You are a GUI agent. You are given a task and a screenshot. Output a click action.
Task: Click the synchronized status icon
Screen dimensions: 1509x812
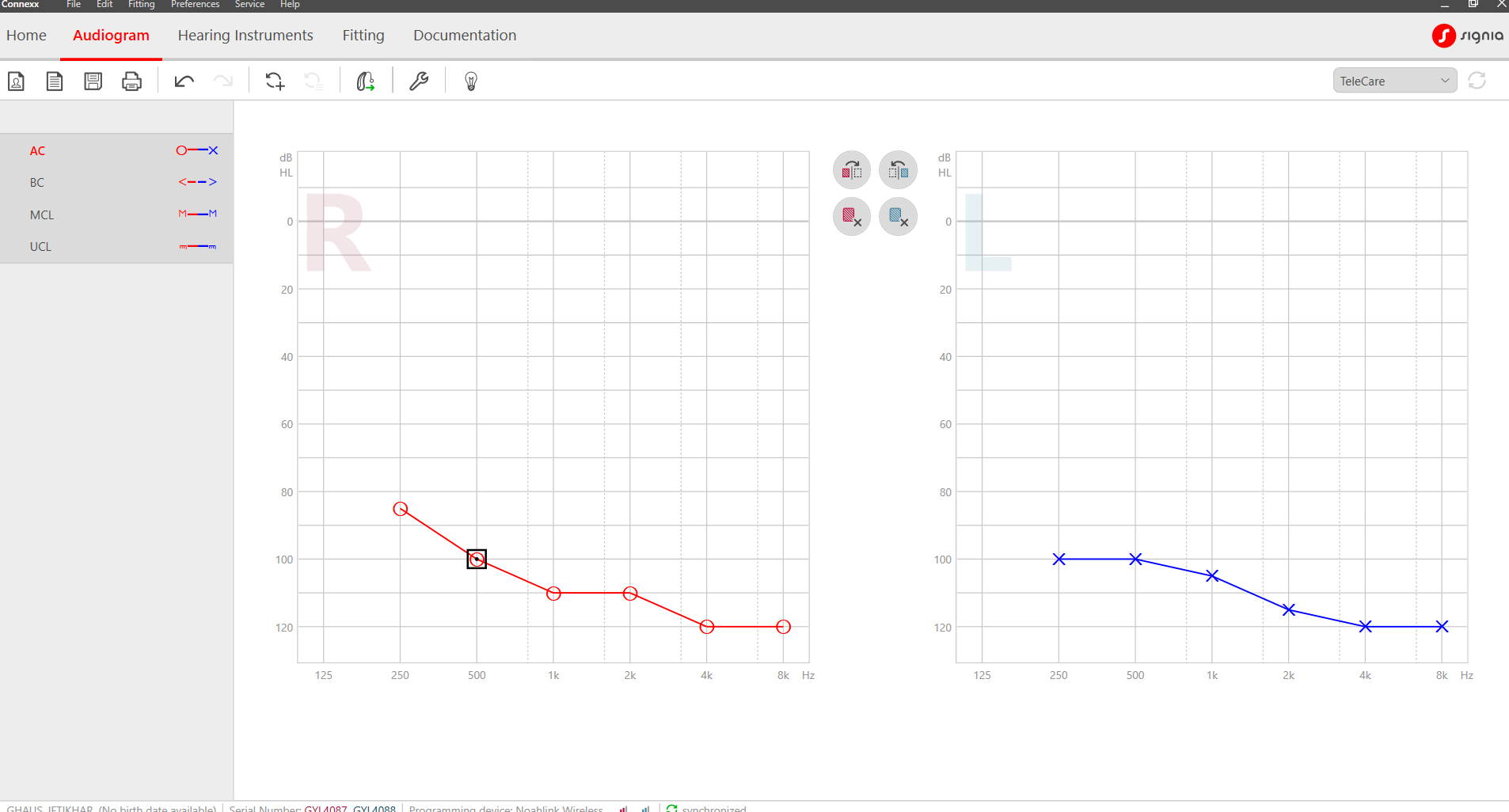pyautogui.click(x=672, y=808)
